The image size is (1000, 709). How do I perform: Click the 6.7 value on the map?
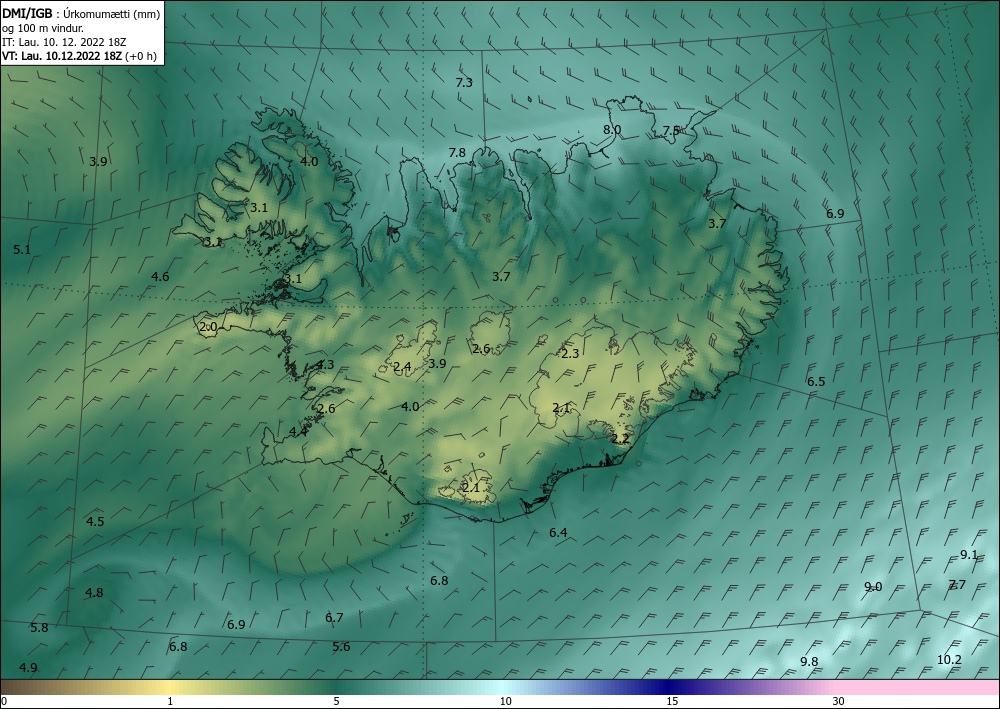(334, 617)
